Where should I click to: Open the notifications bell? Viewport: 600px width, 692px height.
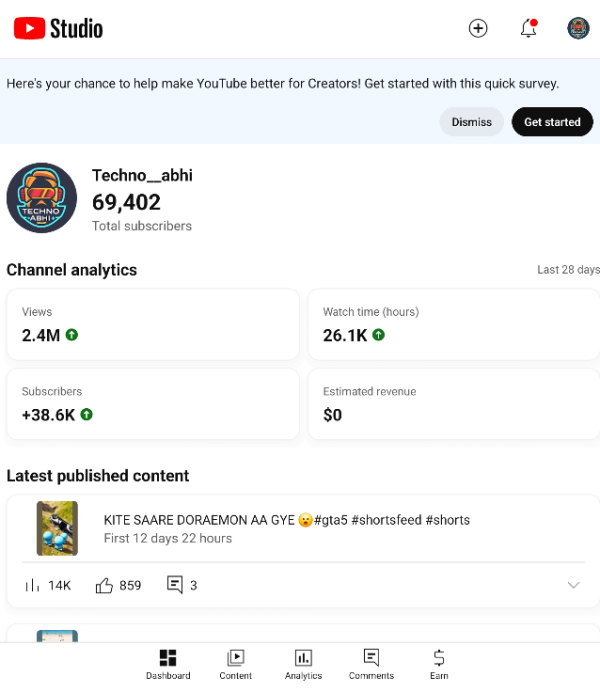click(x=529, y=28)
